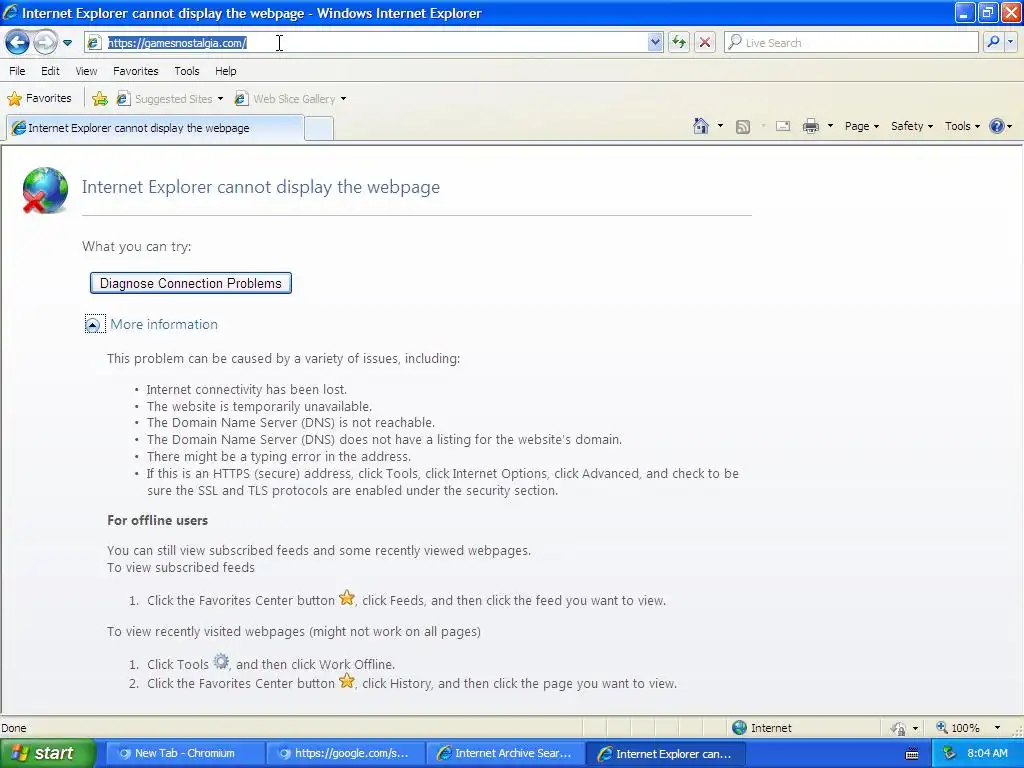This screenshot has height=768, width=1024.
Task: Click the address bar URL field
Action: click(376, 42)
